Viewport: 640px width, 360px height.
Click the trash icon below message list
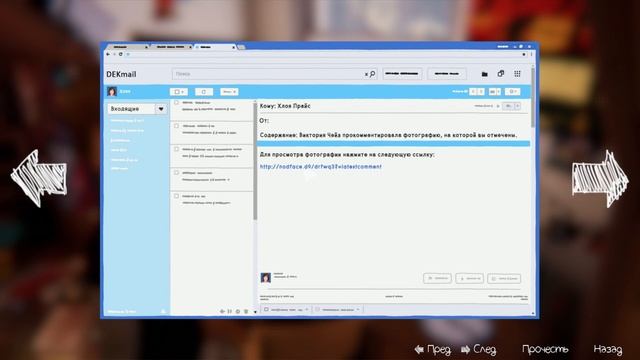(246, 311)
